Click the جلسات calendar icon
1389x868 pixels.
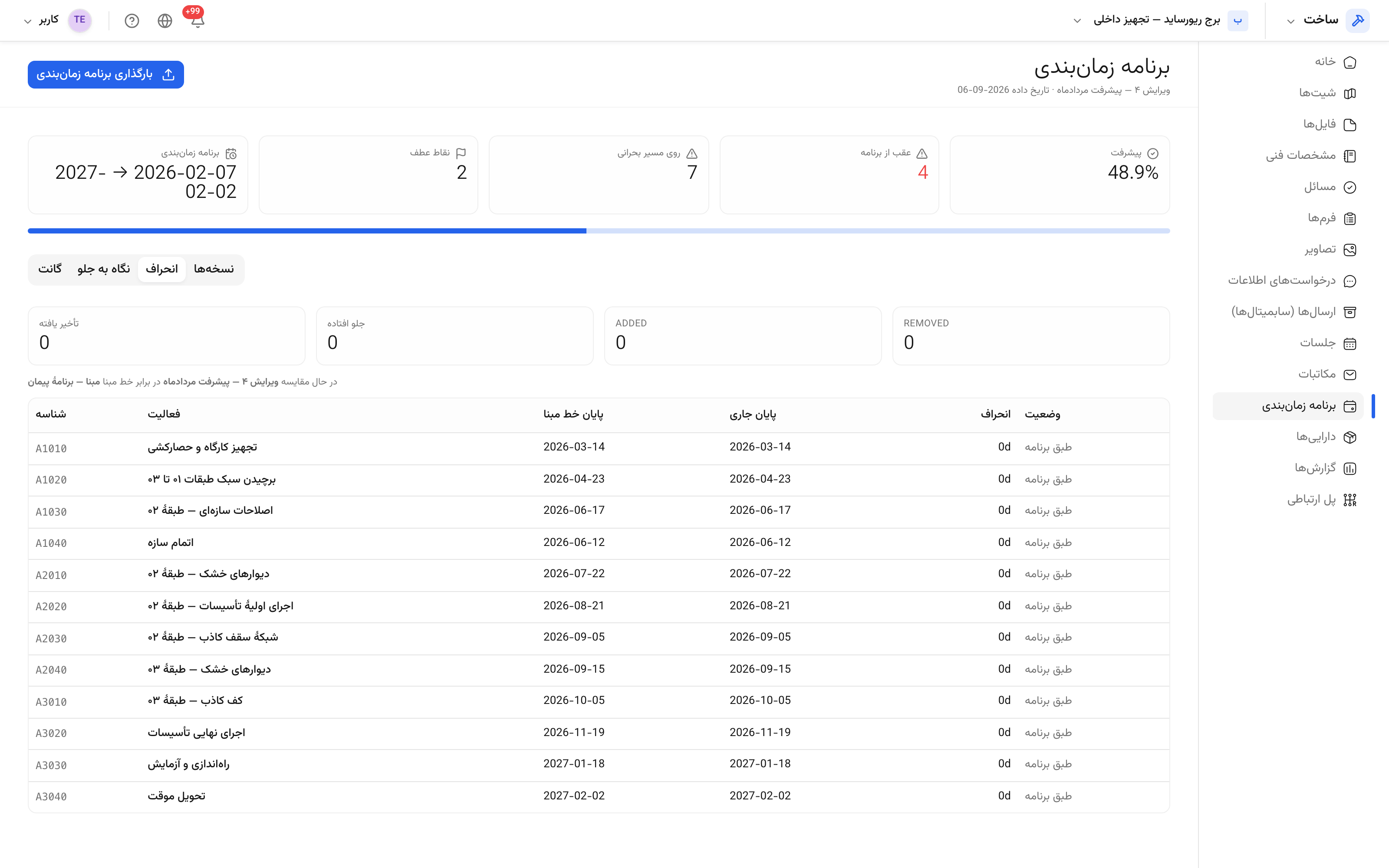(x=1350, y=343)
